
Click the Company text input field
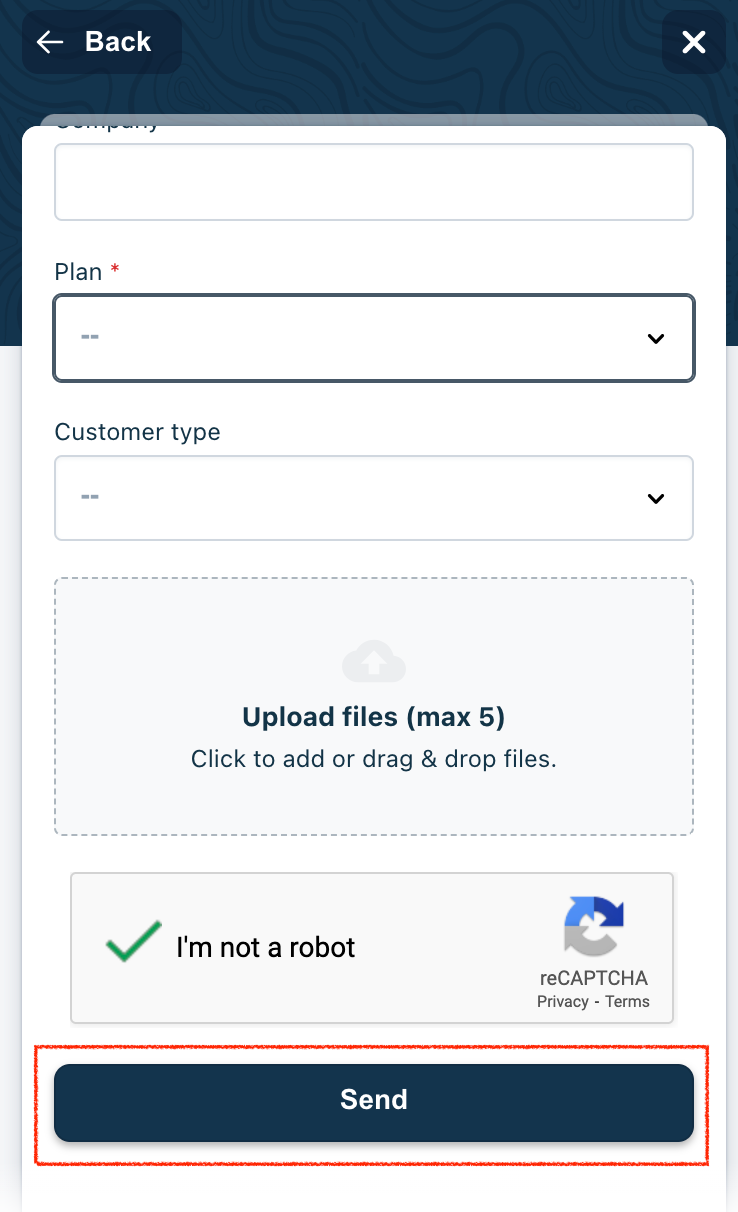coord(374,182)
